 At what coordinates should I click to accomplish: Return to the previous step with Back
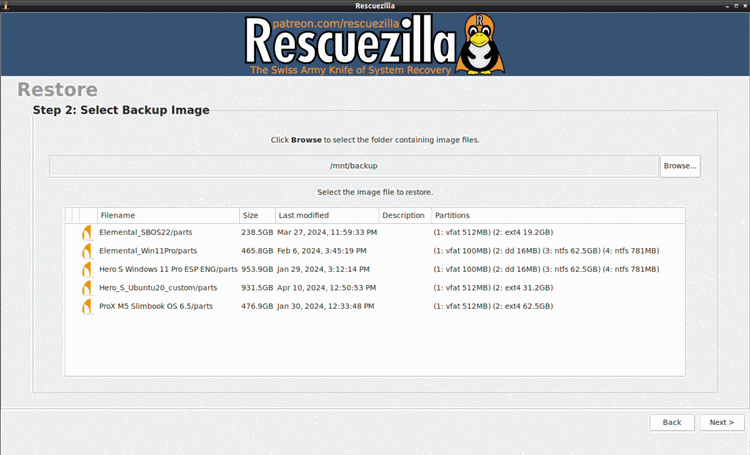pos(671,422)
